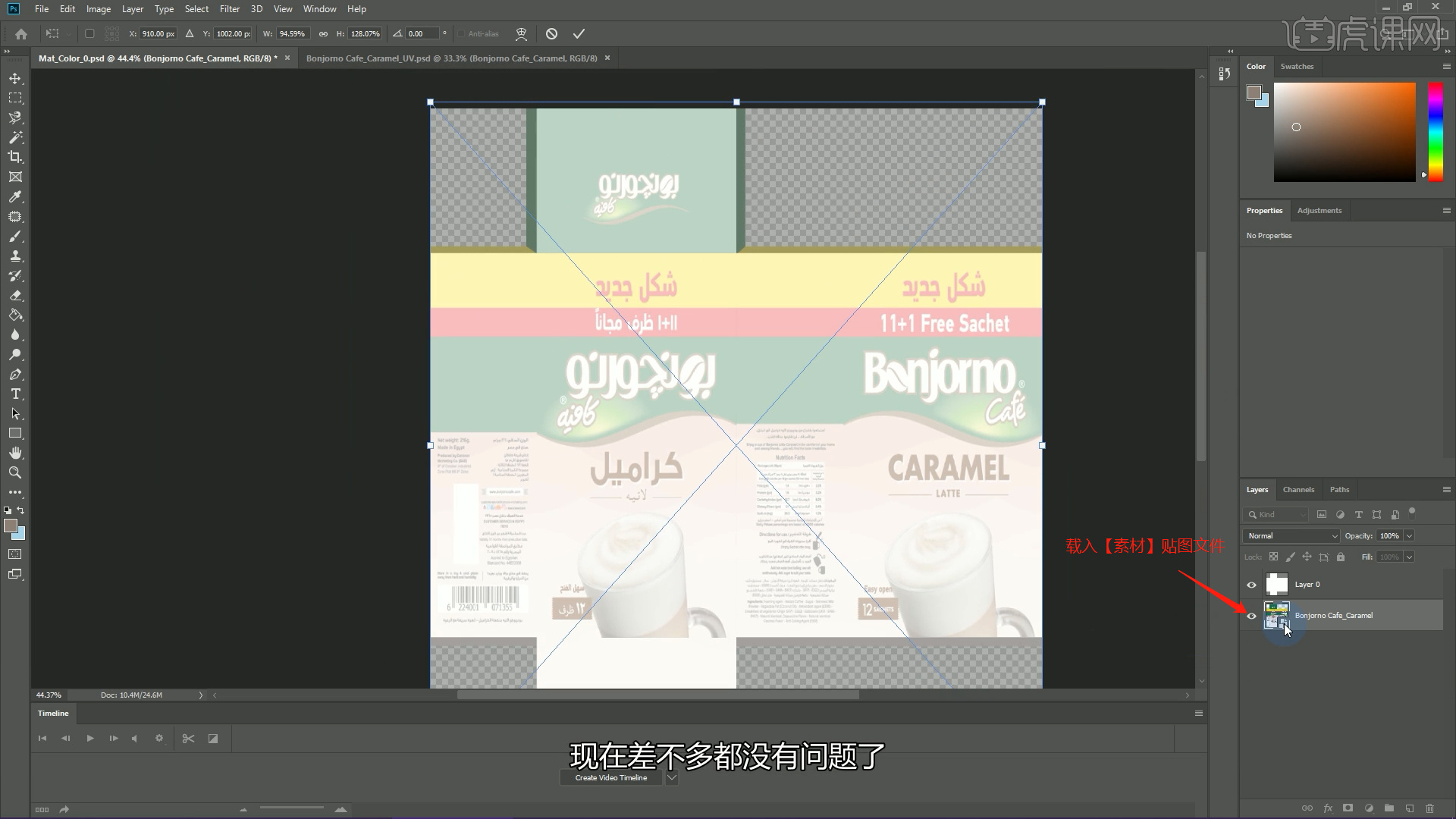Lock all layer attributes padlock
The width and height of the screenshot is (1456, 819).
pyautogui.click(x=1341, y=557)
